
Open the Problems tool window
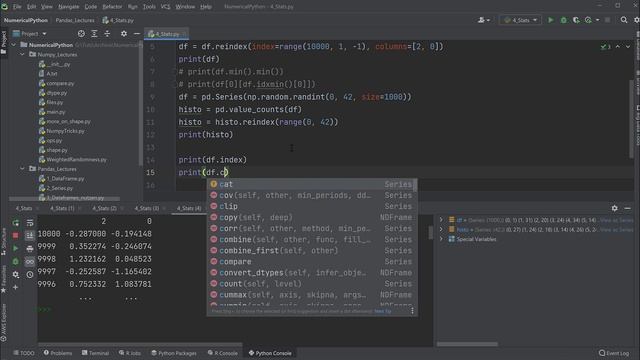click(58, 353)
